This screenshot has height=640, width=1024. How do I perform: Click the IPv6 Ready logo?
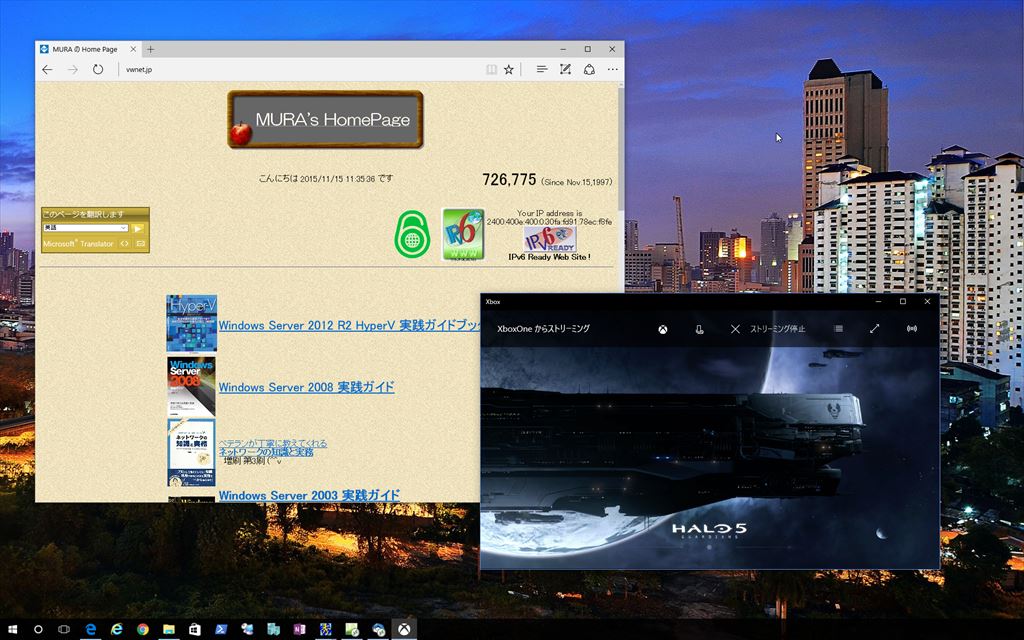point(549,239)
